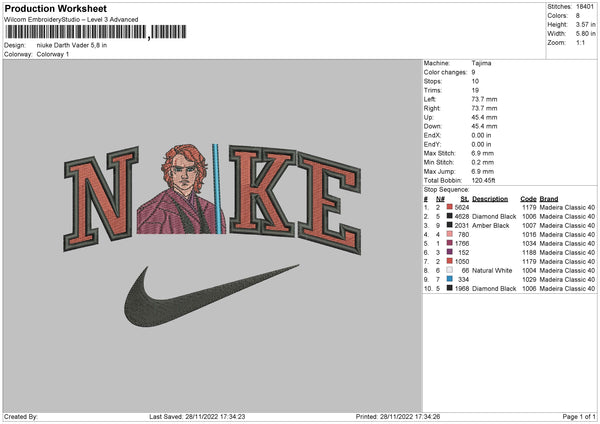Click the Color changes value 9
The image size is (600, 424).
(473, 72)
